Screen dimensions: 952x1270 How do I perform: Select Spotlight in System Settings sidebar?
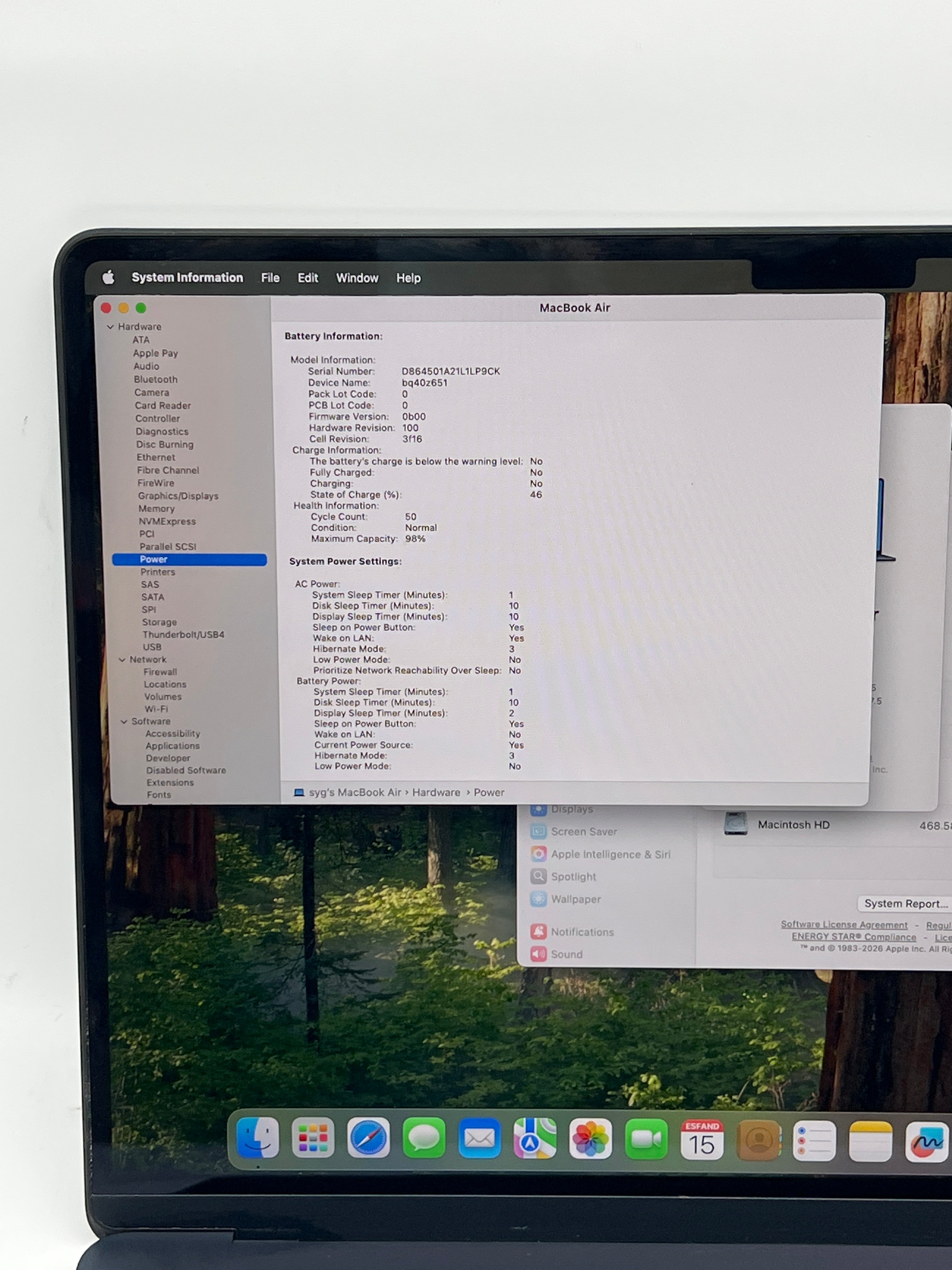[x=573, y=877]
